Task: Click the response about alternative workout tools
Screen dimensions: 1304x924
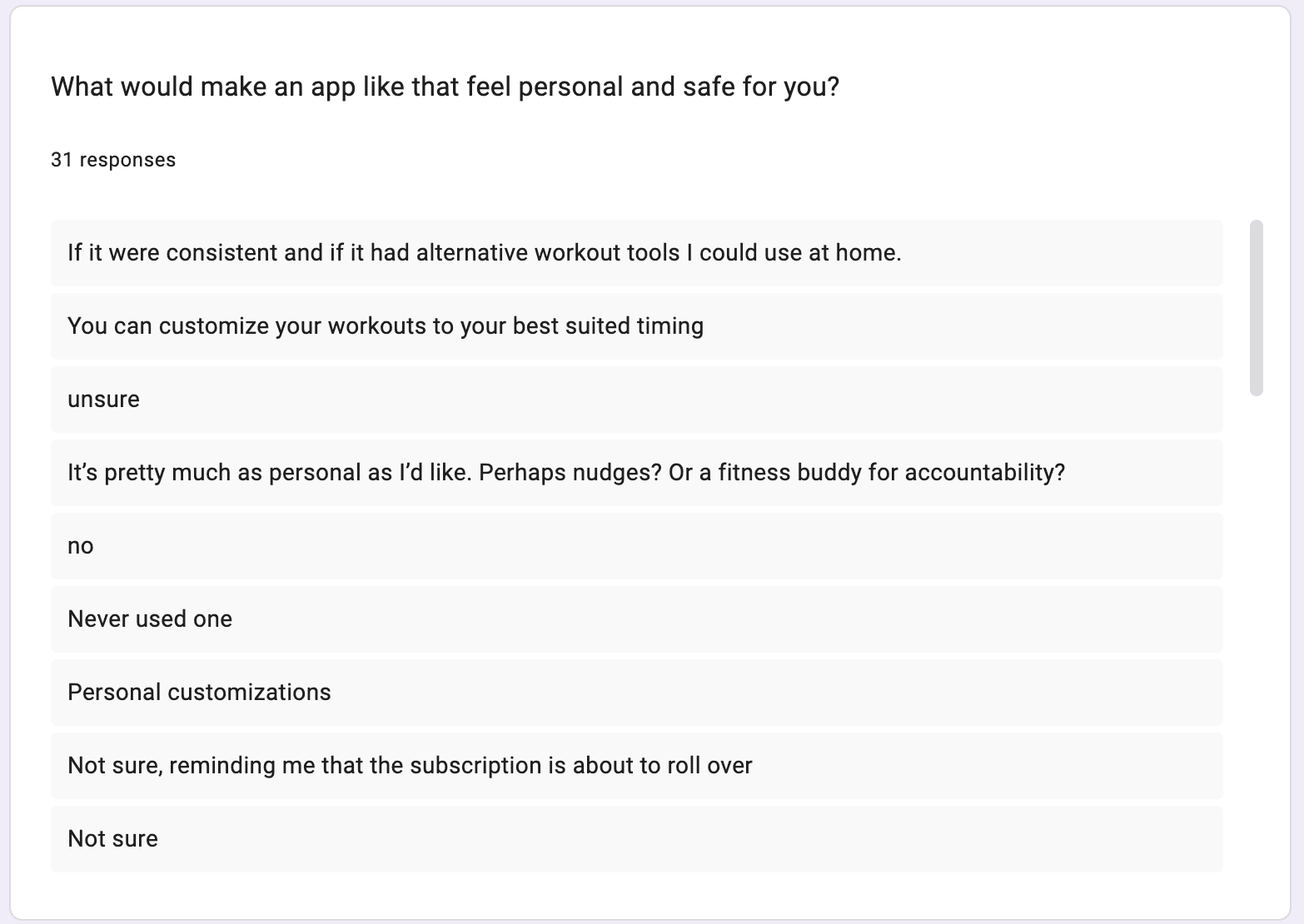Action: 637,253
